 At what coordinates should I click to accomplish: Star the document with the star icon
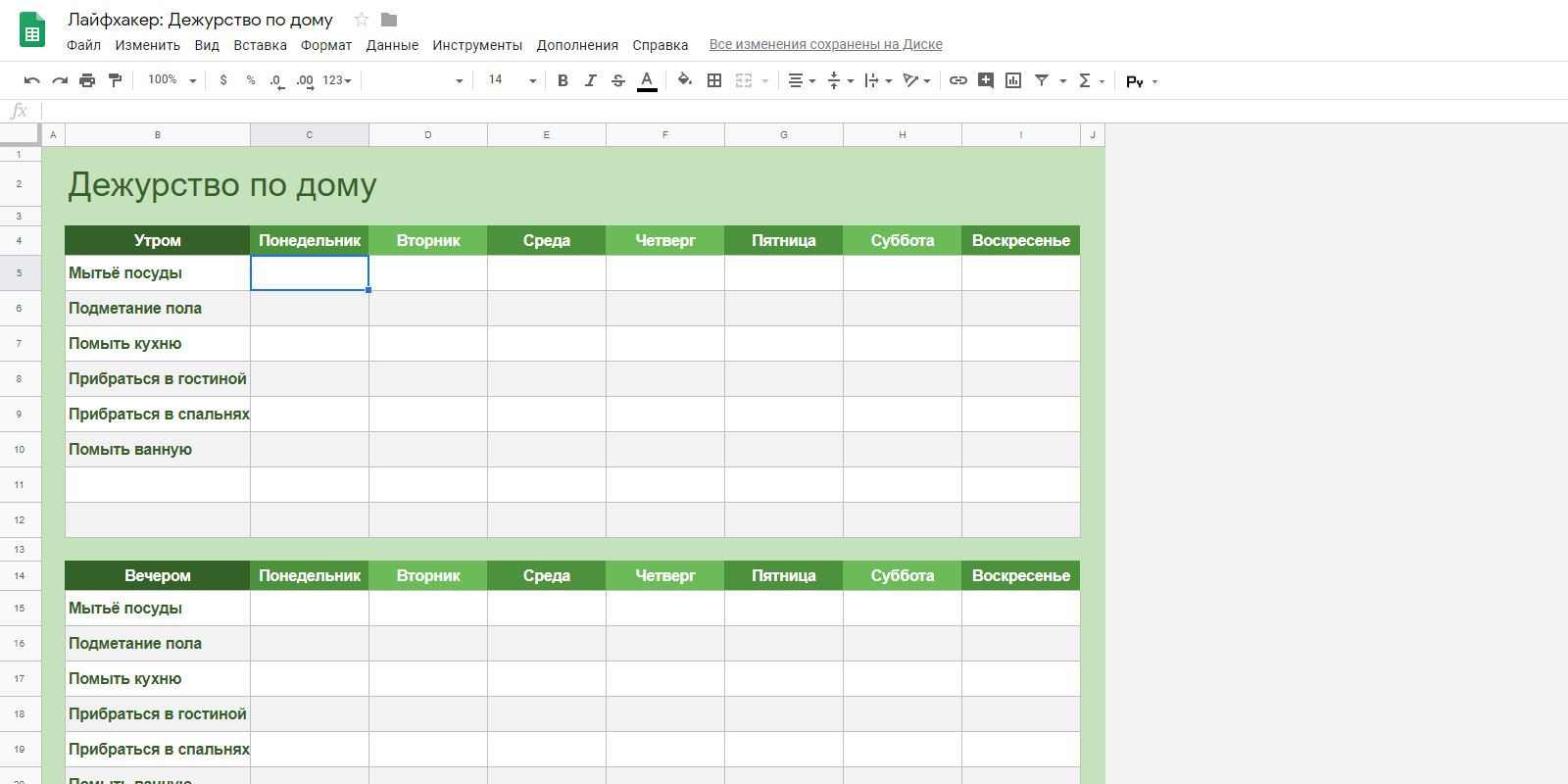click(x=362, y=20)
